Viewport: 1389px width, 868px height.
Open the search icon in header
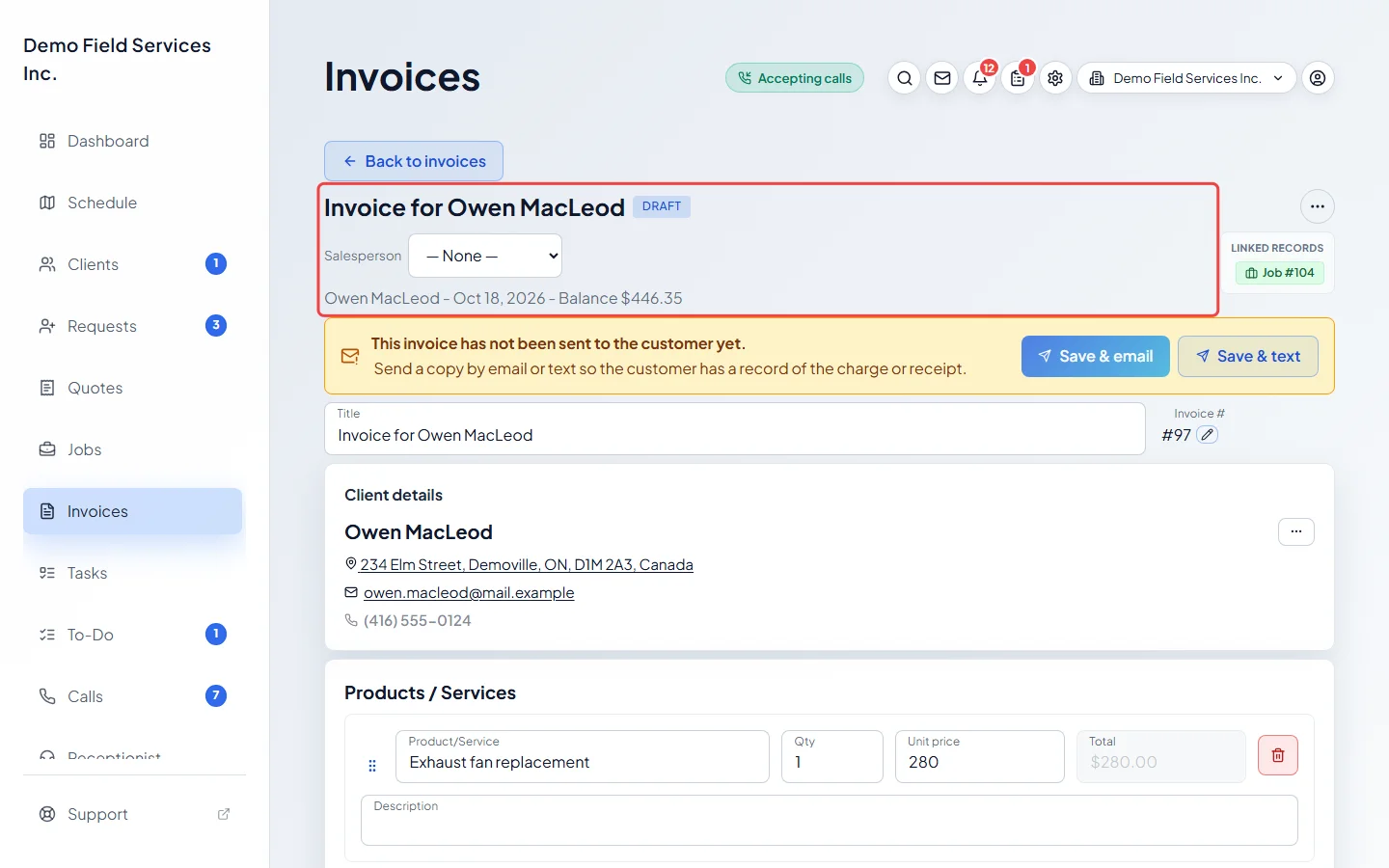(x=904, y=78)
